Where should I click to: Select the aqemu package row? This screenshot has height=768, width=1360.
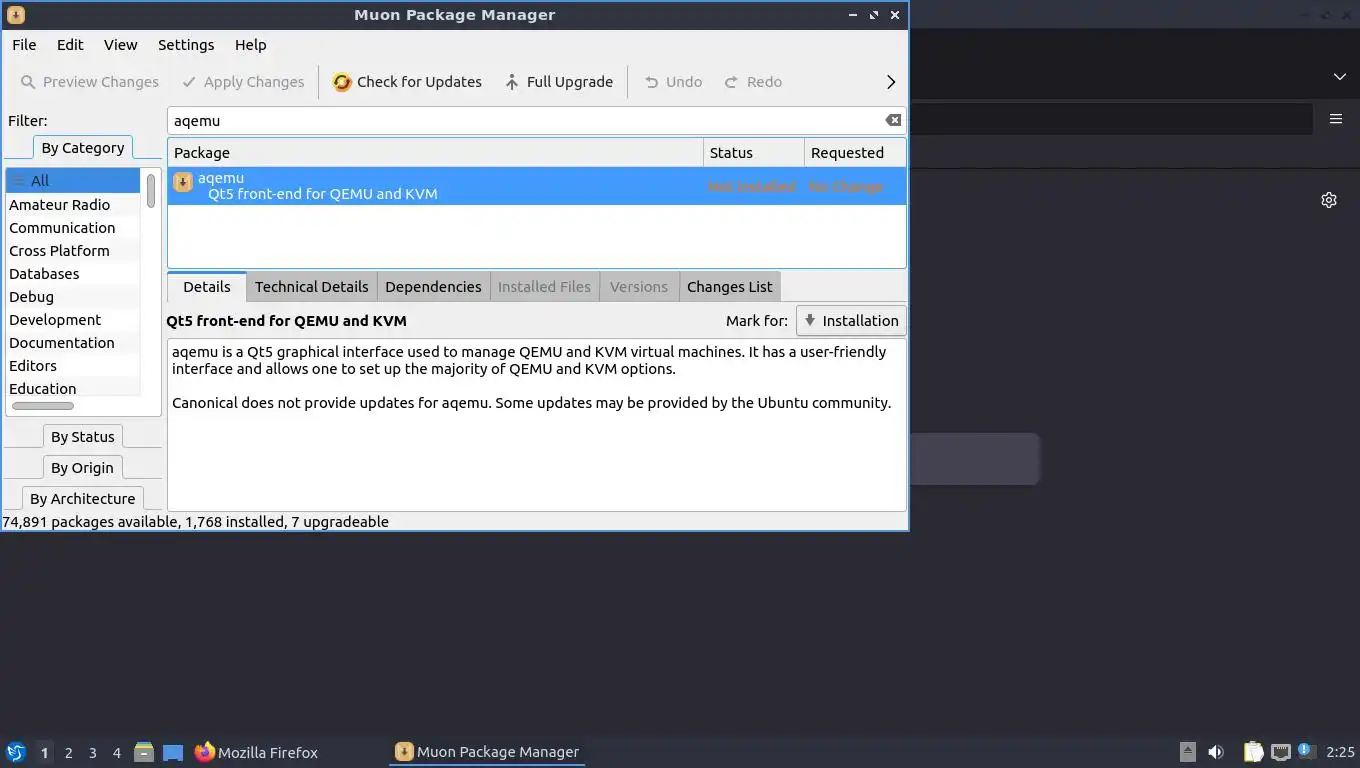click(537, 186)
